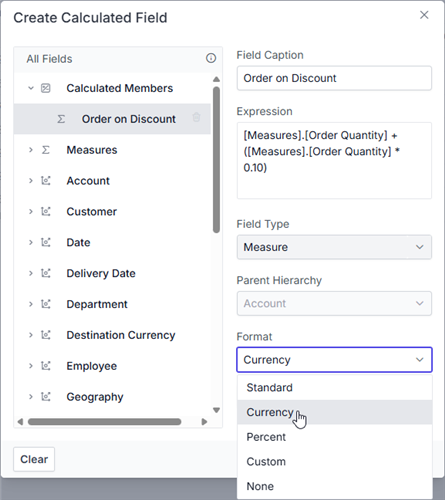Click the dimension icon beside Geography
This screenshot has height=500, width=445.
point(46,397)
